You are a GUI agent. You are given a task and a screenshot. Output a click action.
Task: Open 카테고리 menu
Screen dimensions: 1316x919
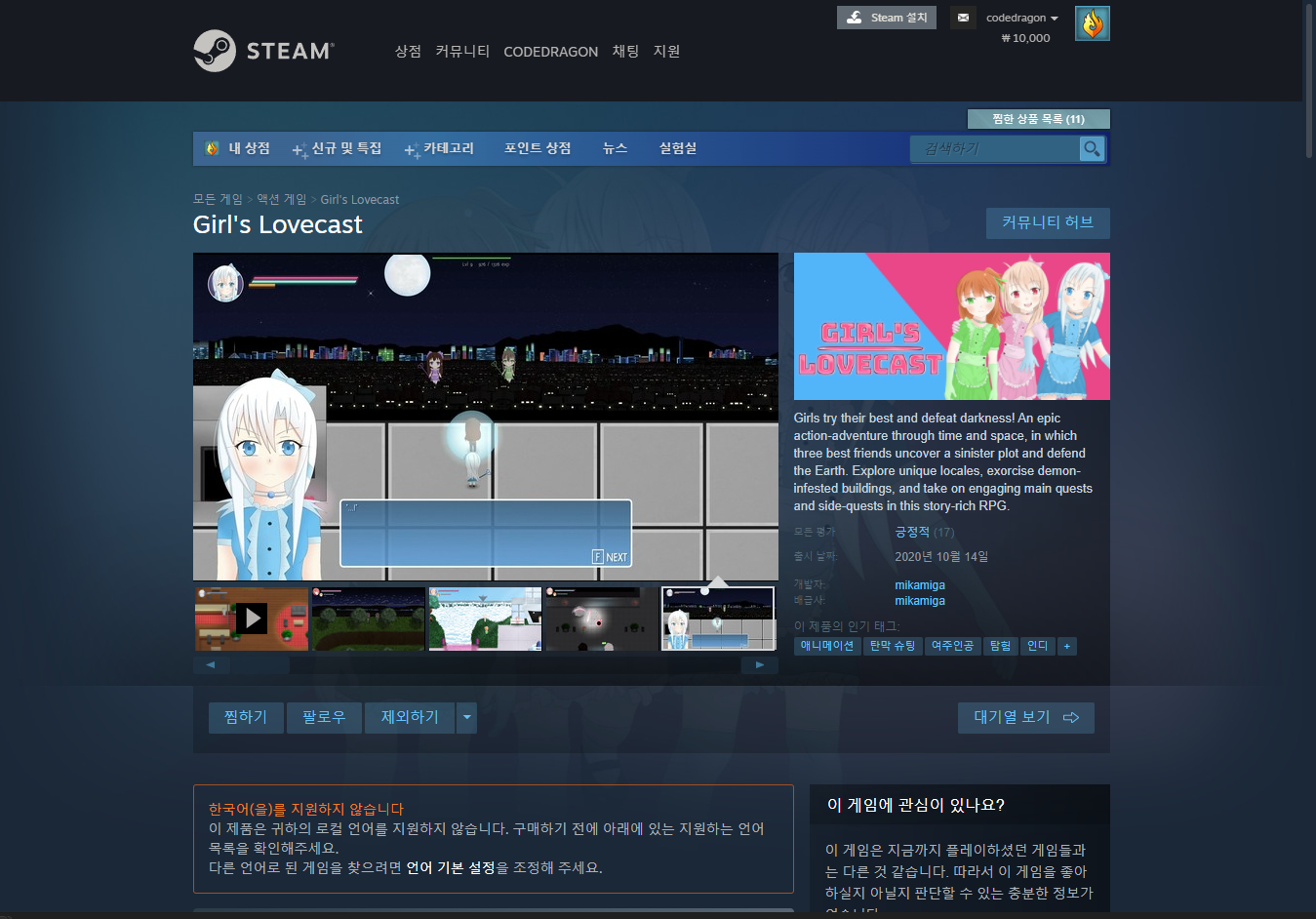point(439,148)
